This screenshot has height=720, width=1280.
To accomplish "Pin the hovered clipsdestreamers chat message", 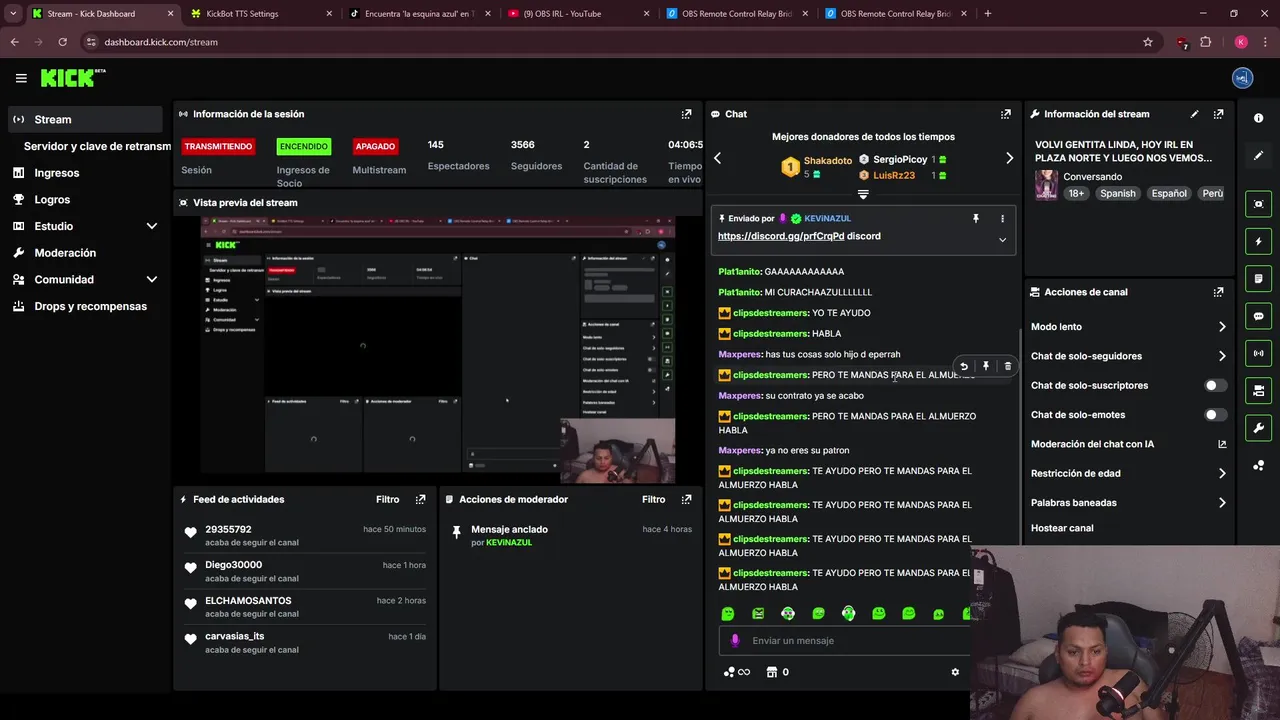I will (x=986, y=366).
